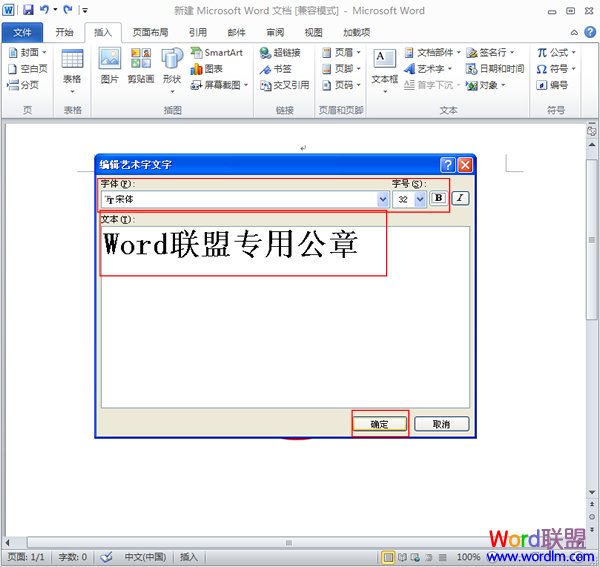Insert date and time (日期和时间)

tap(495, 68)
